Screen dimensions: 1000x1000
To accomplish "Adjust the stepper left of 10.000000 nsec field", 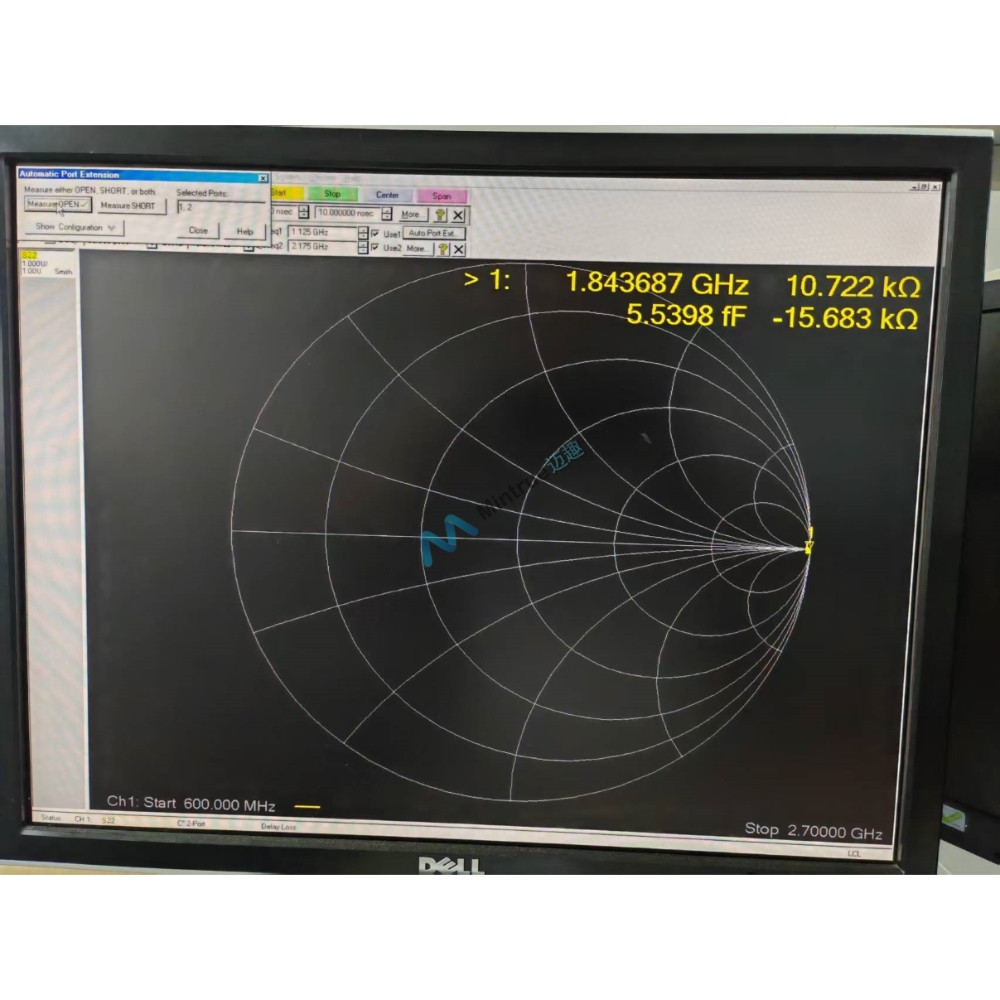I will (x=304, y=212).
